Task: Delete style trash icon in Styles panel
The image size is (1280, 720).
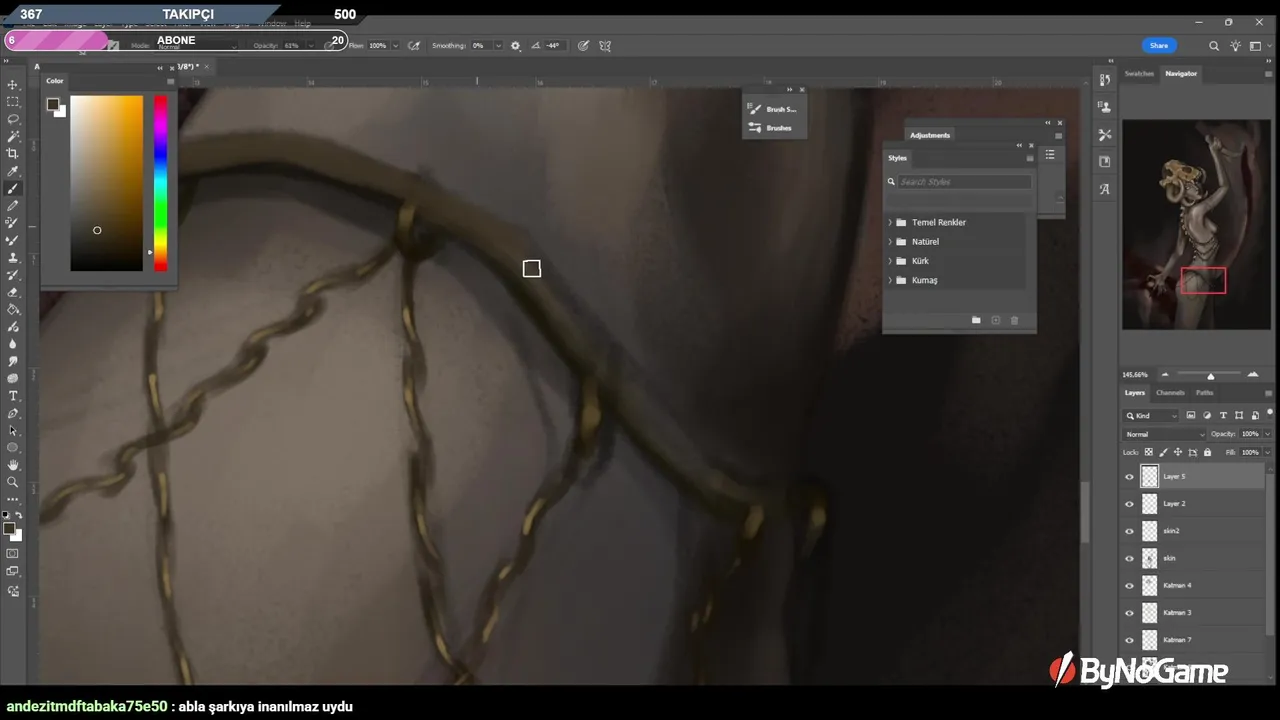Action: (x=1014, y=320)
